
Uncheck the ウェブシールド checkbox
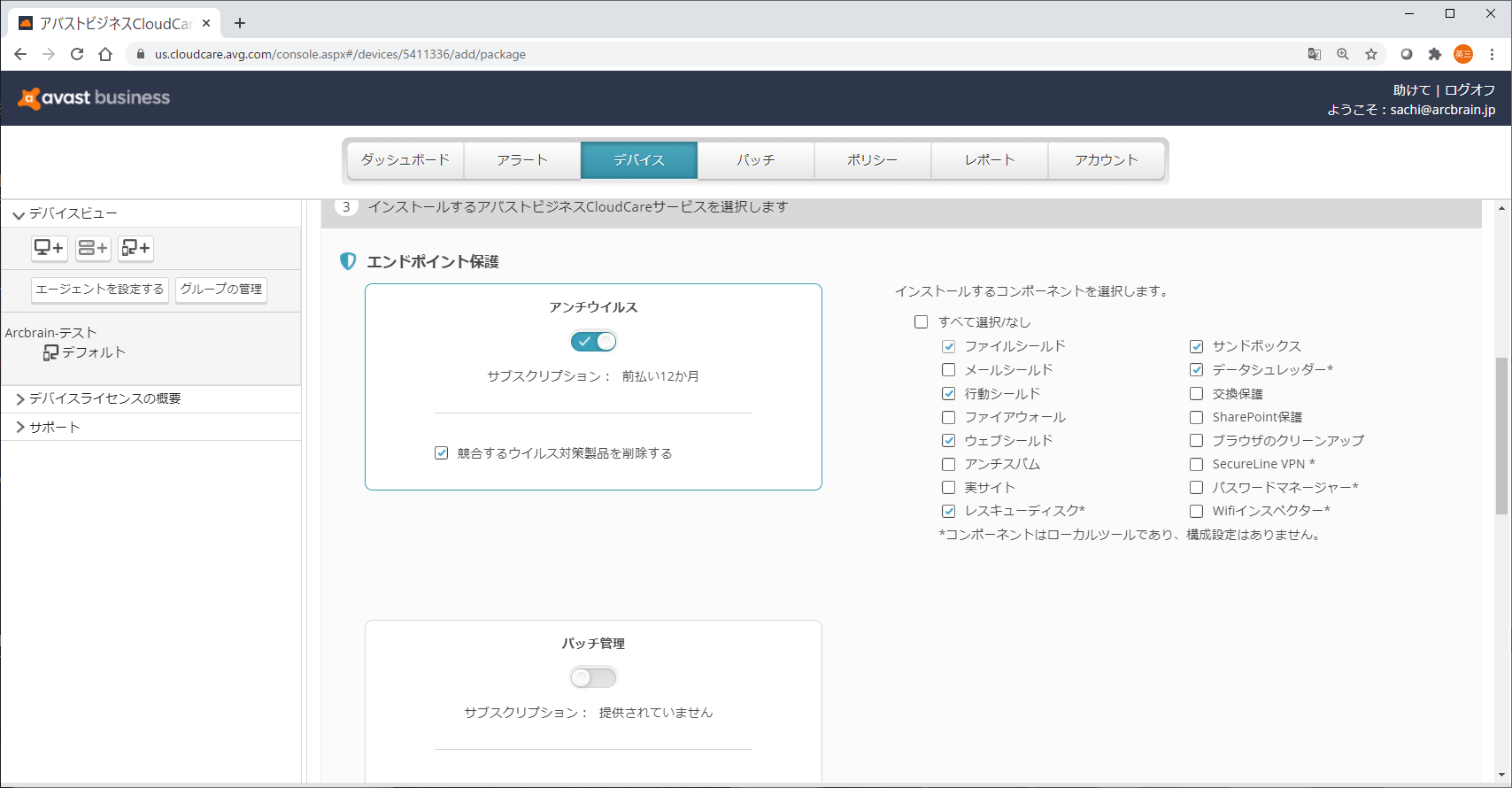(x=949, y=440)
